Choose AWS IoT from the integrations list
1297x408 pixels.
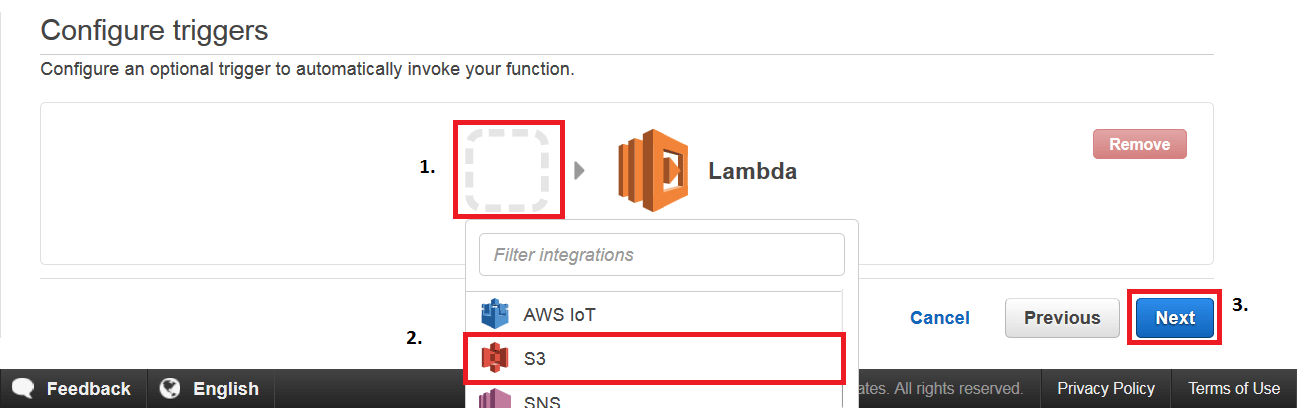tap(560, 315)
